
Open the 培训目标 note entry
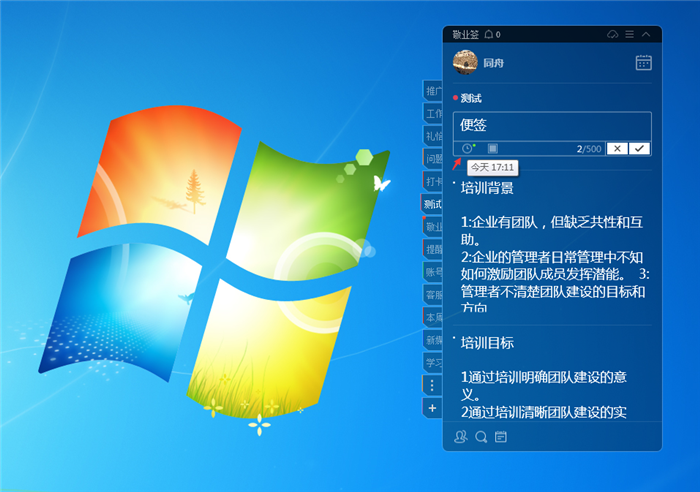coord(488,343)
